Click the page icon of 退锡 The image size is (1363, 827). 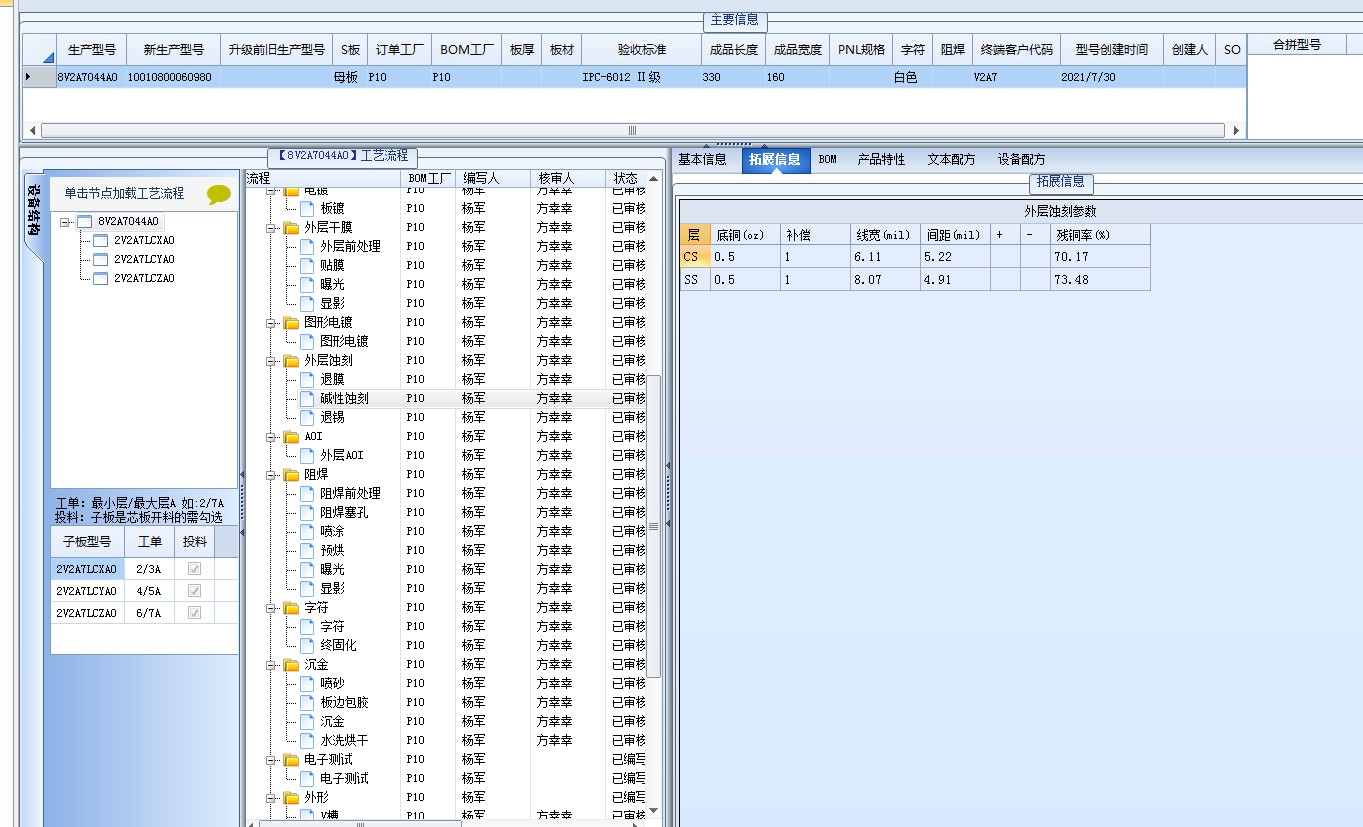point(307,417)
